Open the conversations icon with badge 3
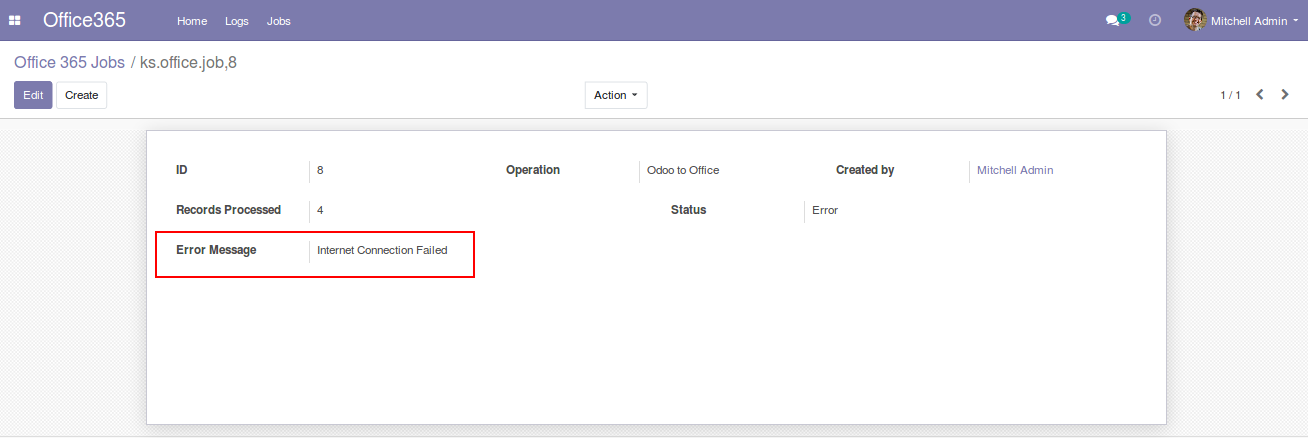The height and width of the screenshot is (438, 1308). coord(1114,21)
